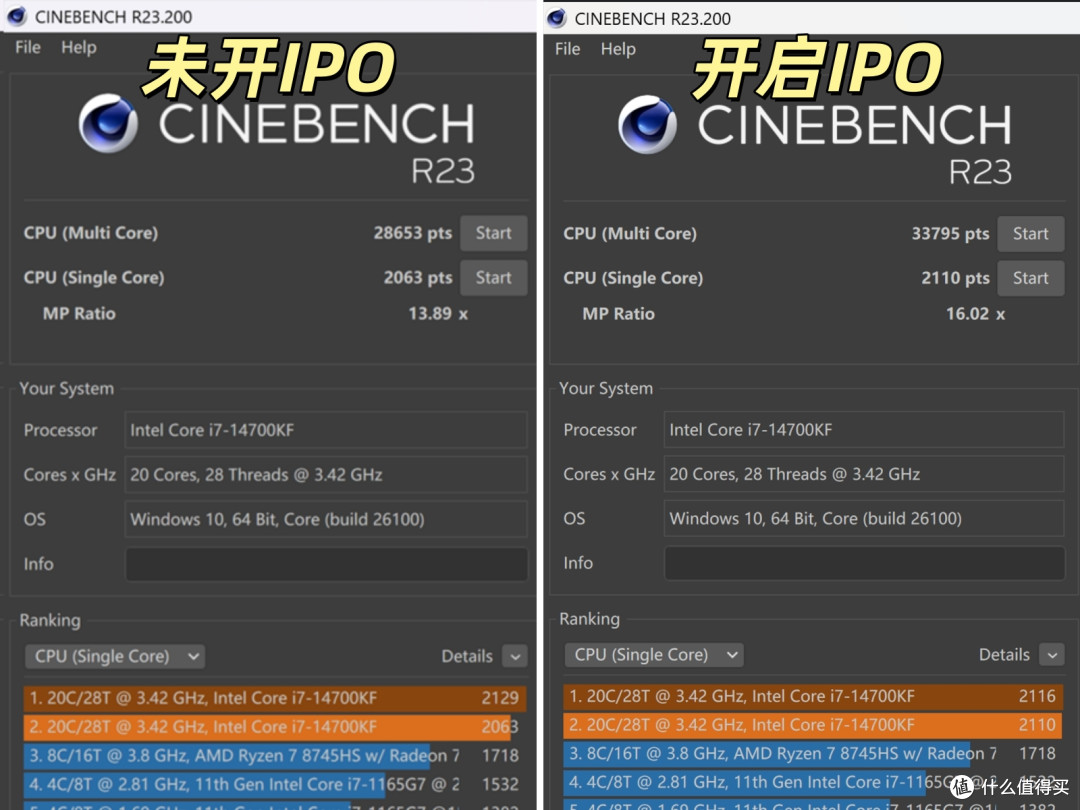Select ranking row scoring 2129 in left window
Viewport: 1080px width, 810px height.
275,698
